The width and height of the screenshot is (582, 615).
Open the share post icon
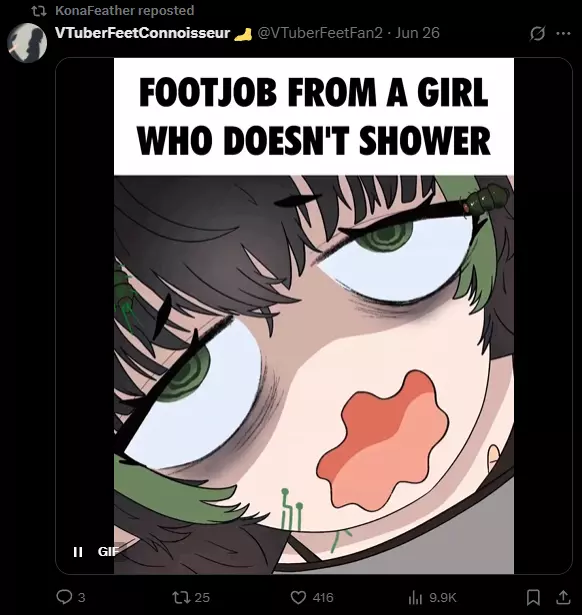563,597
